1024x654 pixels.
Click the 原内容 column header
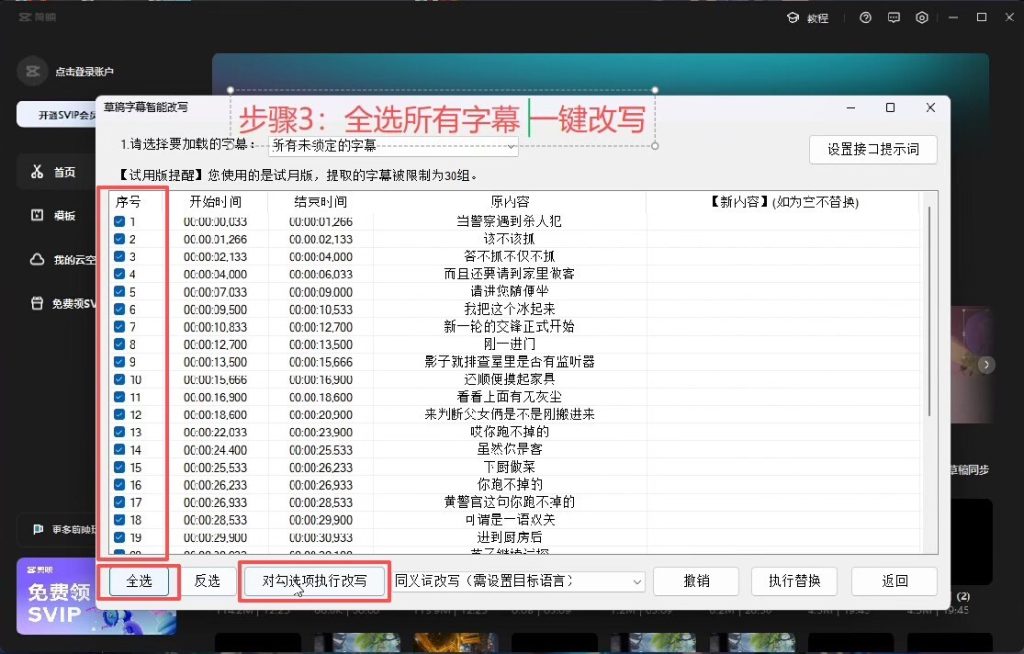509,202
